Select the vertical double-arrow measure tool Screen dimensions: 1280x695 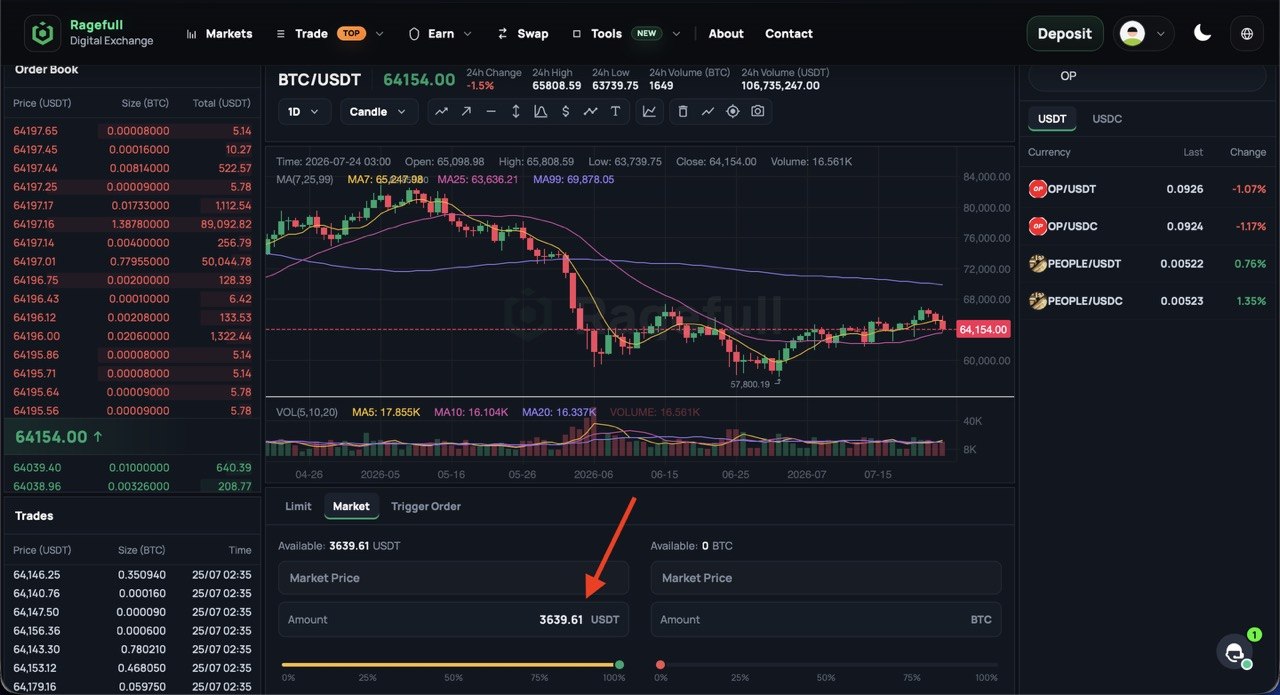(x=516, y=112)
